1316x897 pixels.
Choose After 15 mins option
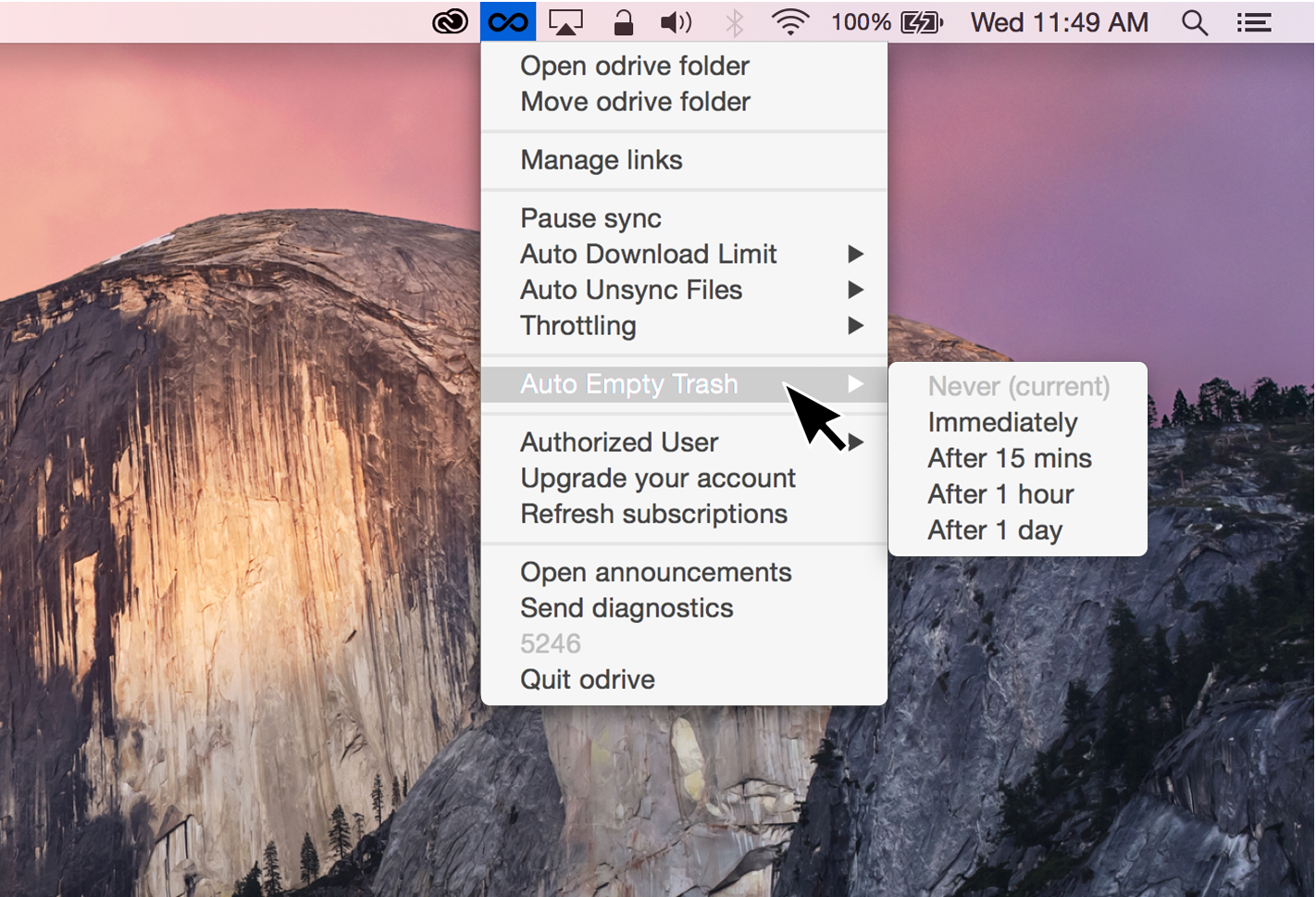pyautogui.click(x=1018, y=459)
